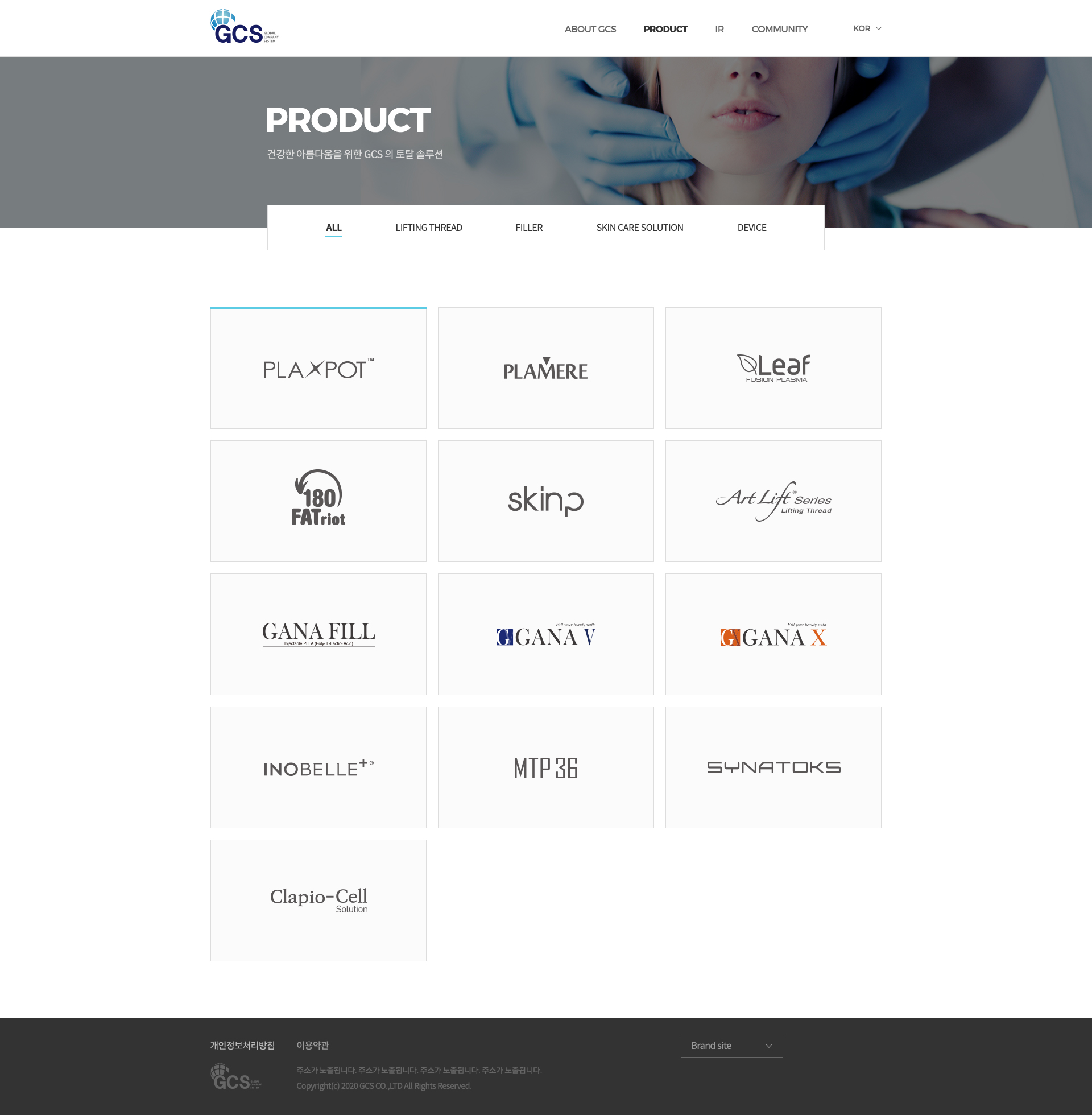Screen dimensions: 1092x1115
Task: Click the PRODUCT banner heading
Action: (x=348, y=120)
